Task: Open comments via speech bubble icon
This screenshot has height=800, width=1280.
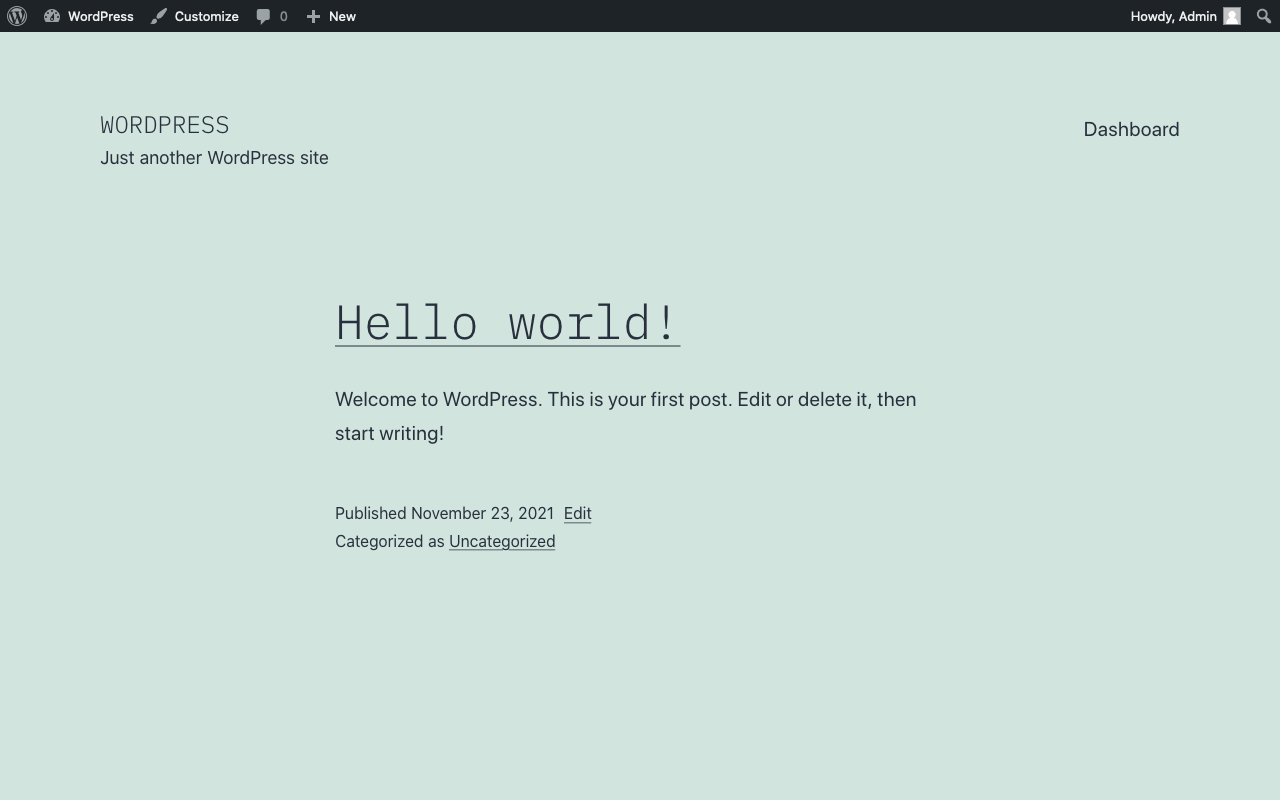Action: point(263,16)
